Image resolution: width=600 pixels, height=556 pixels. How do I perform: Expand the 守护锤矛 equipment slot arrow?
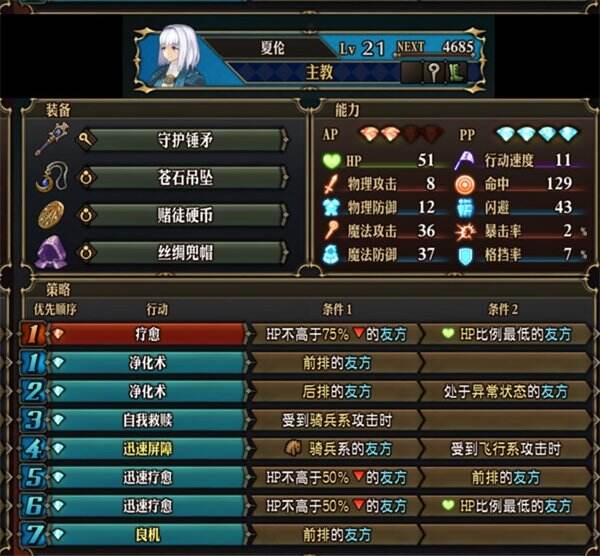click(285, 140)
